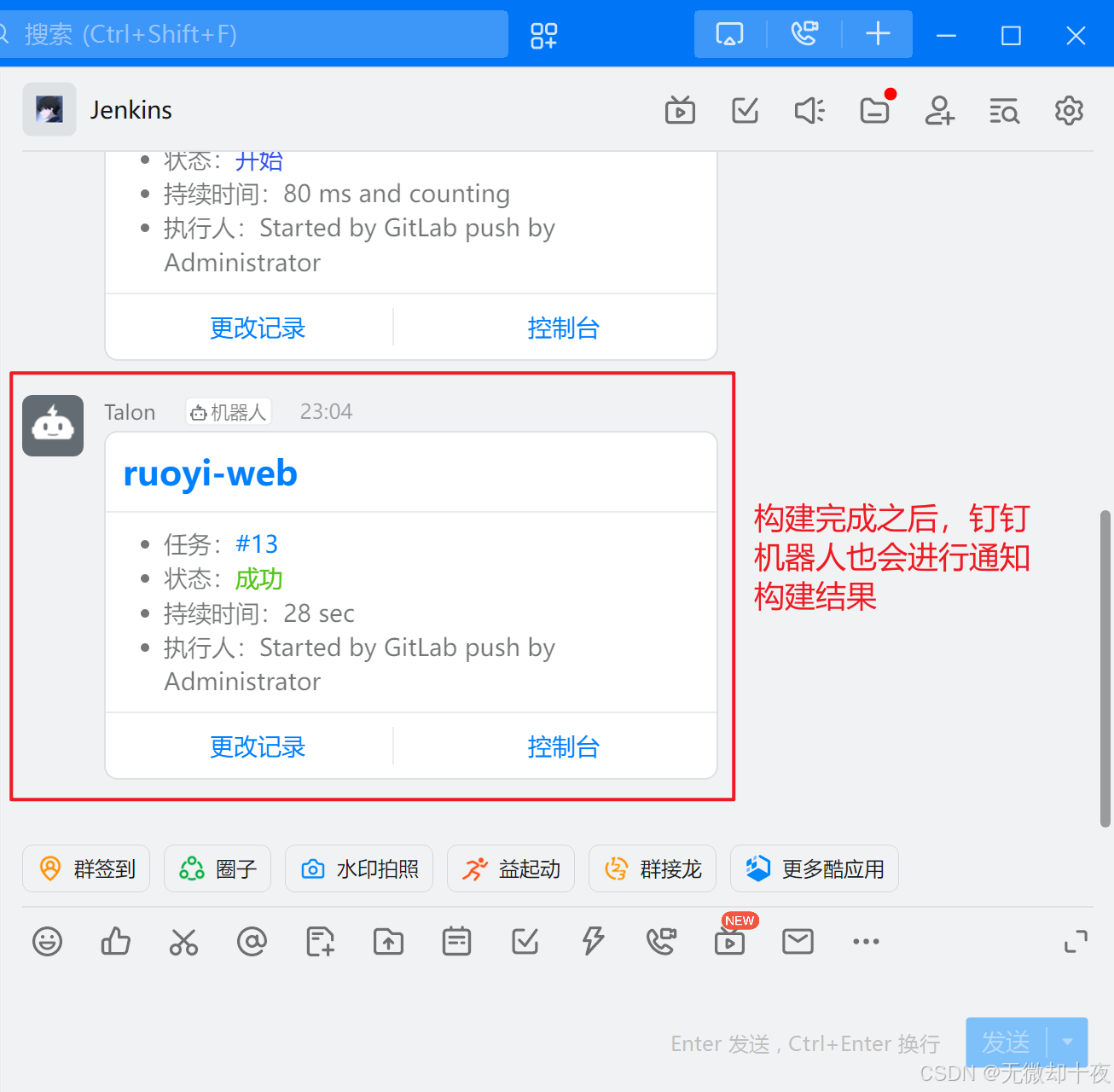Screen dimensions: 1114x1092
Task: Click the Jenkins chat title
Action: pyautogui.click(x=131, y=110)
